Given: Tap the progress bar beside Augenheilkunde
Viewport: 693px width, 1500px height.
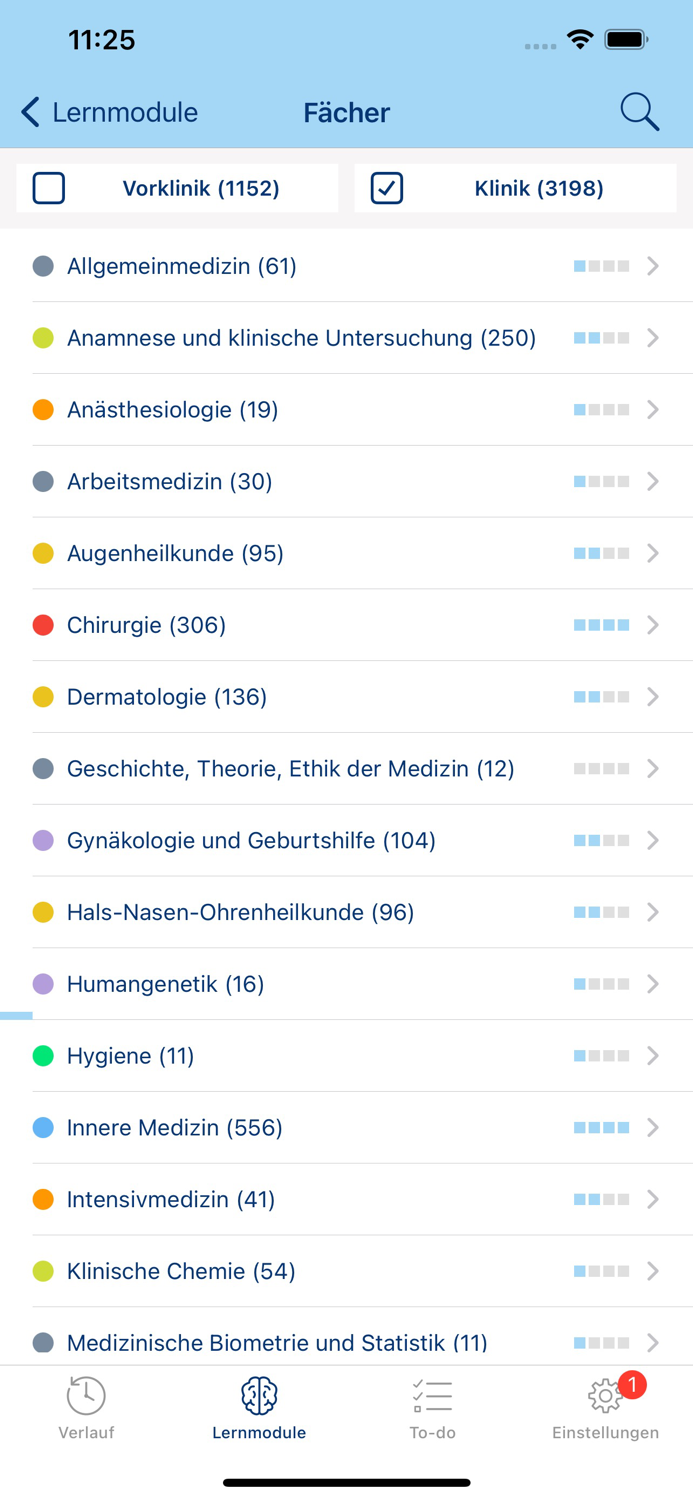Looking at the screenshot, I should (x=600, y=553).
